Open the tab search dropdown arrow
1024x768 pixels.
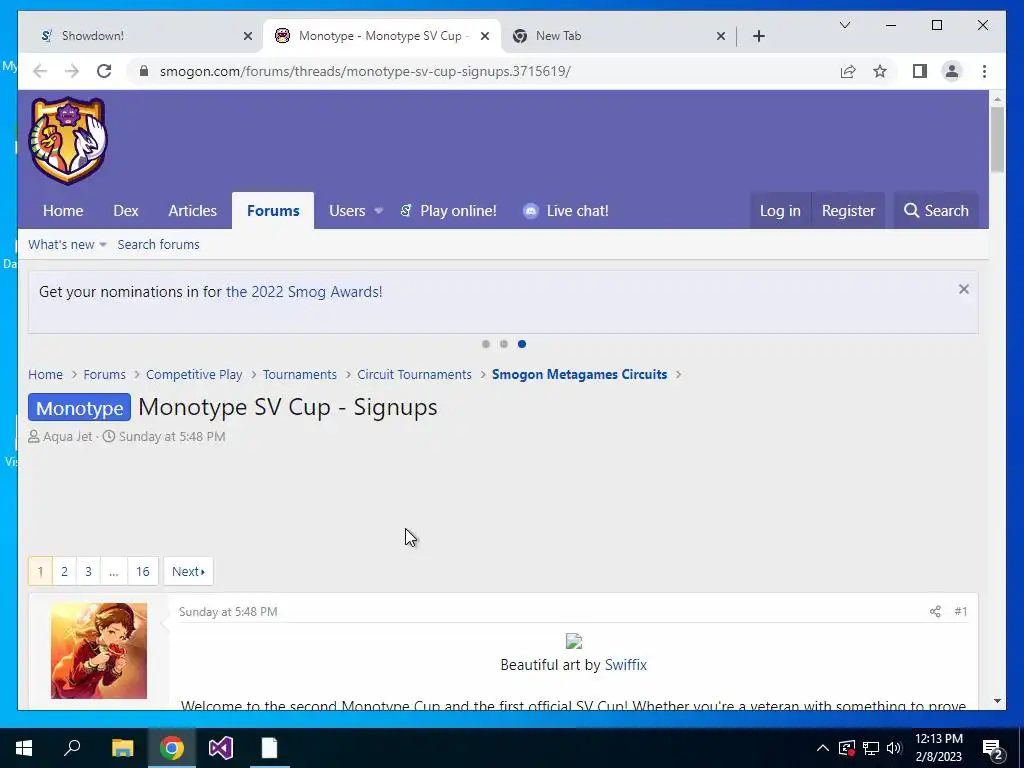(x=844, y=25)
